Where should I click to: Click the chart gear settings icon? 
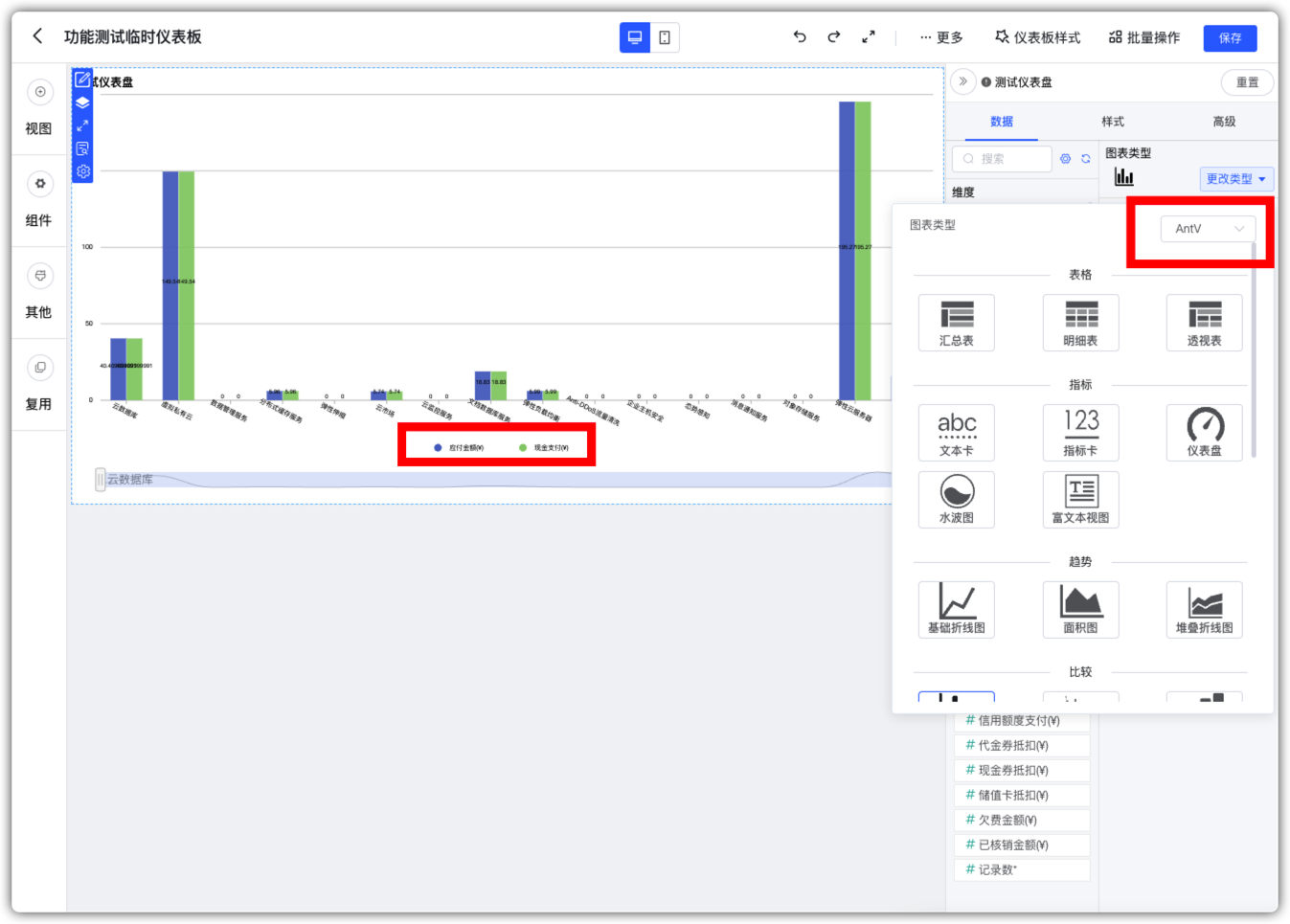[82, 171]
